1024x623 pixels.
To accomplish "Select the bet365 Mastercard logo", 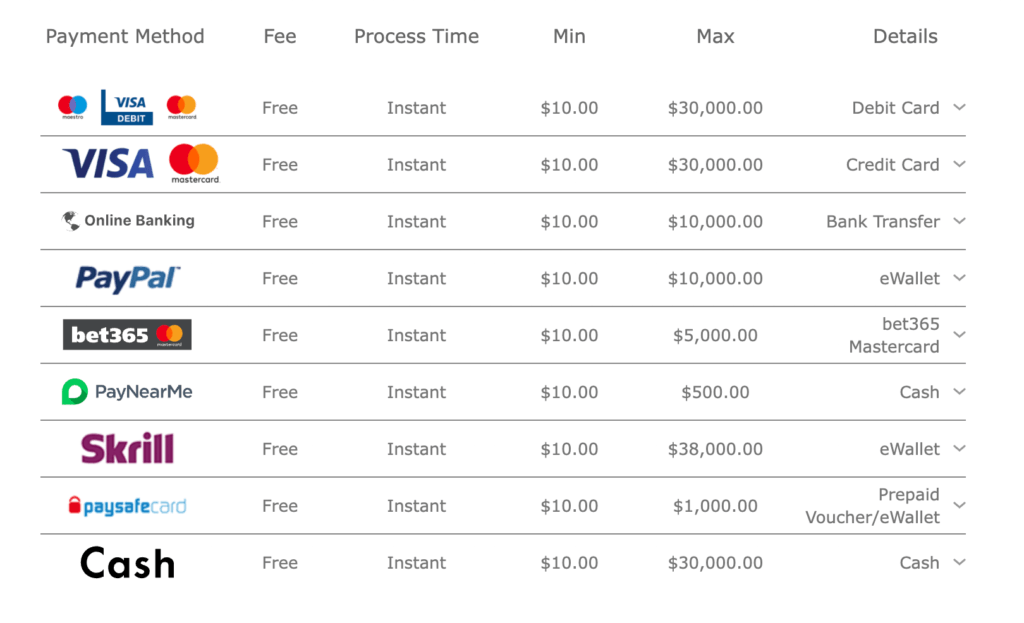I will (127, 334).
